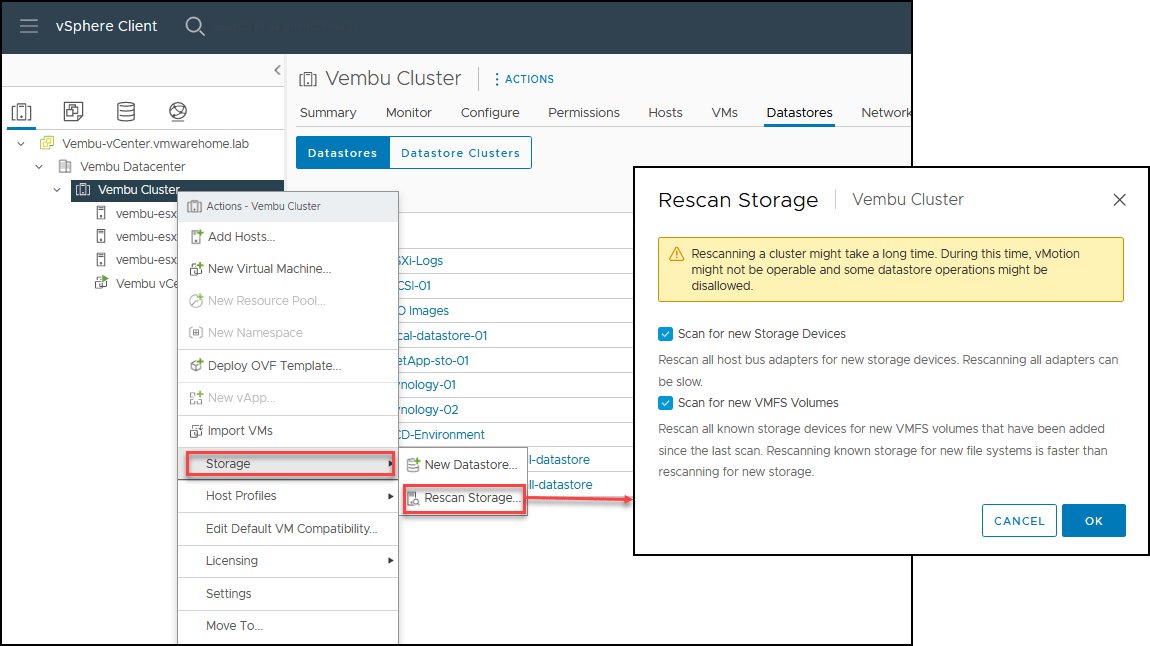Screen dimensions: 1150x646
Task: Switch to VMs and Templates inventory view
Action: click(73, 111)
